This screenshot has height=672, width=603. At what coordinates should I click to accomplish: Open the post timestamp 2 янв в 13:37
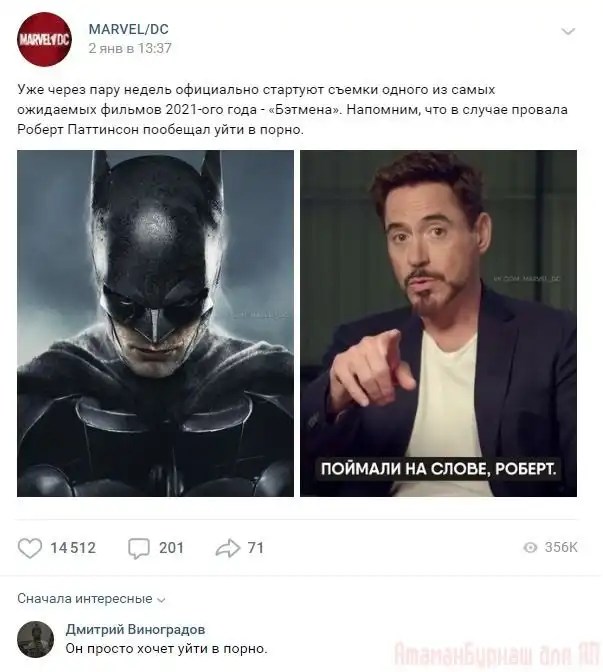[x=130, y=48]
